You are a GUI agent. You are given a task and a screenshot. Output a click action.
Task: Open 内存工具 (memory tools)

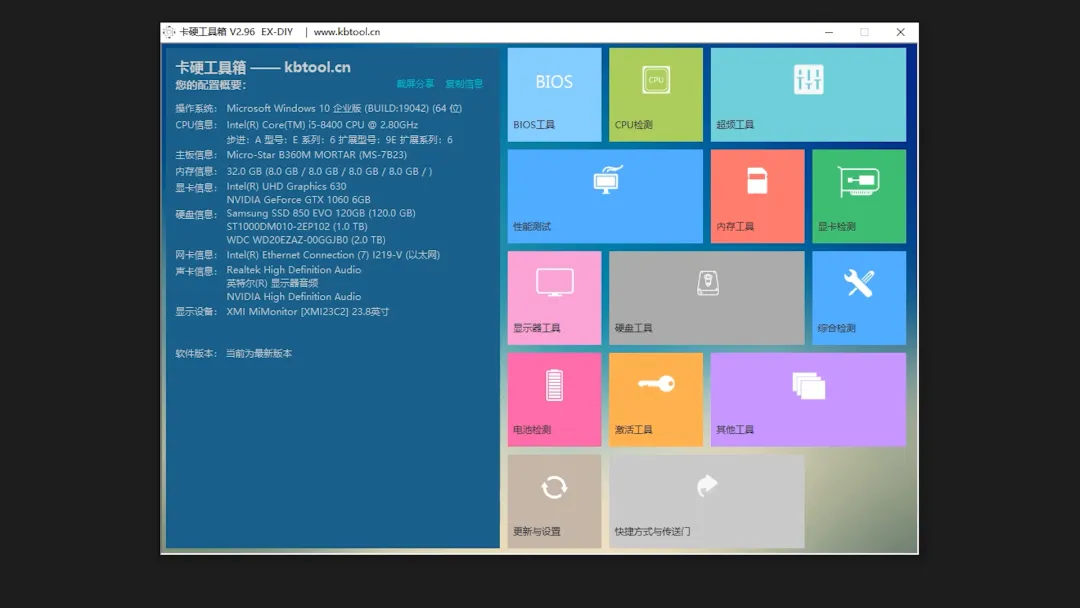point(757,195)
